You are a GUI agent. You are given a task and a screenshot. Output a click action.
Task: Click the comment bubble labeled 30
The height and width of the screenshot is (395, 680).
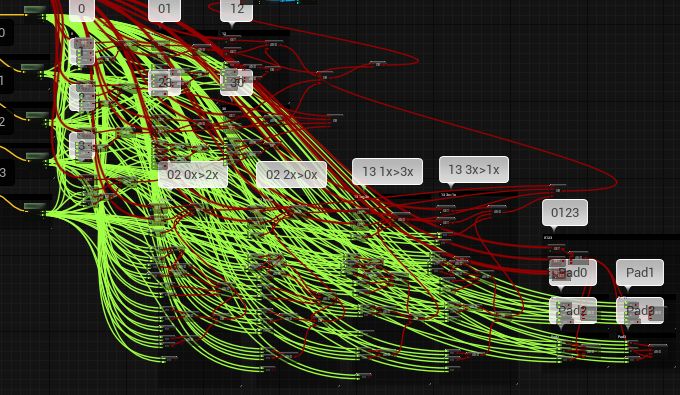236,82
